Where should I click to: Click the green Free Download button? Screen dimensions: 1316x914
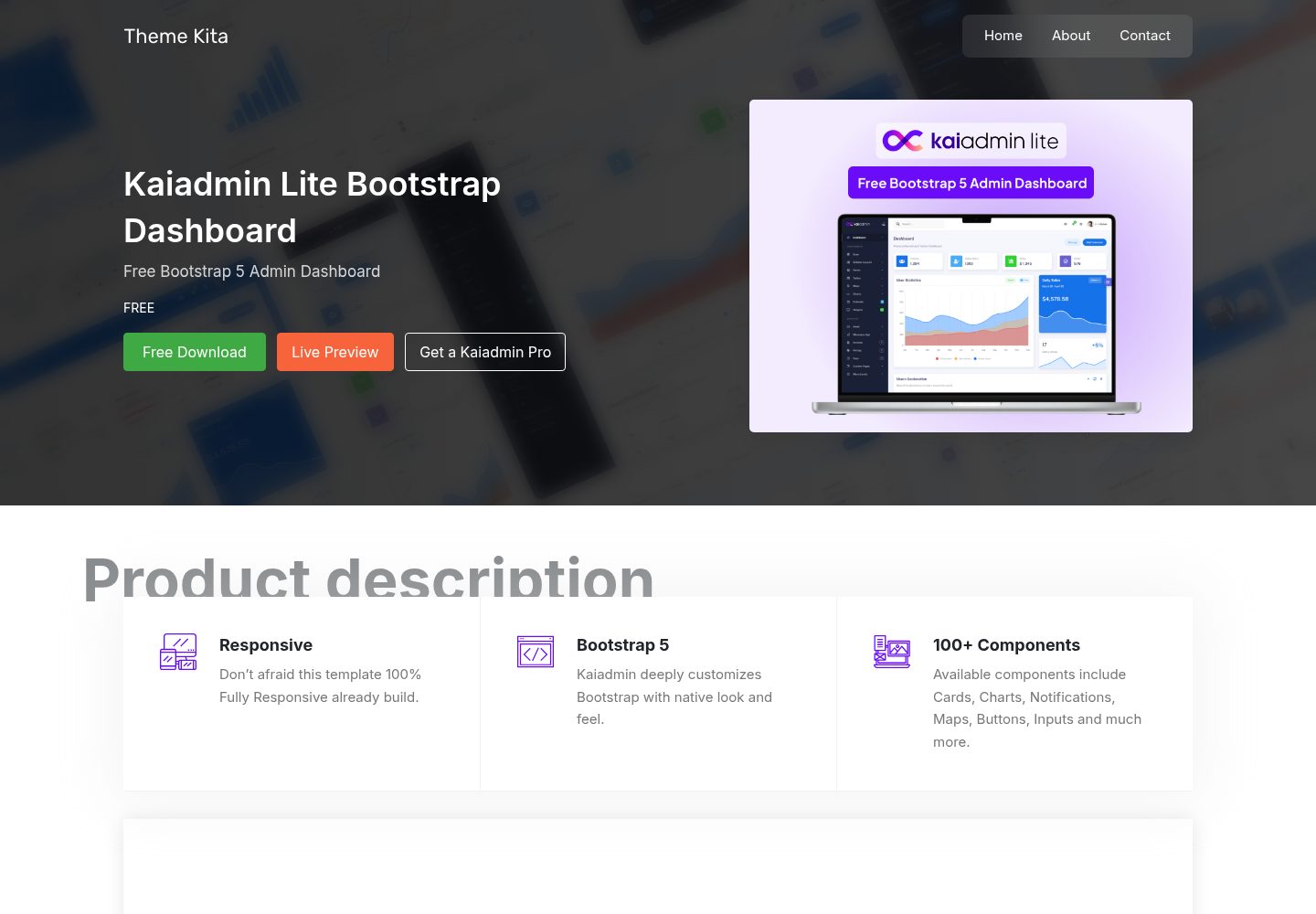[x=195, y=352]
